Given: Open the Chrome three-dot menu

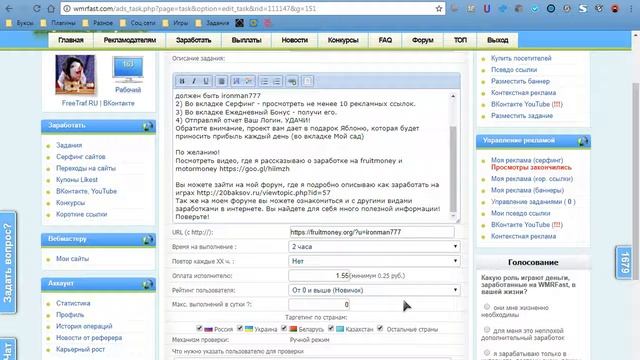Looking at the screenshot, I should tap(631, 9).
